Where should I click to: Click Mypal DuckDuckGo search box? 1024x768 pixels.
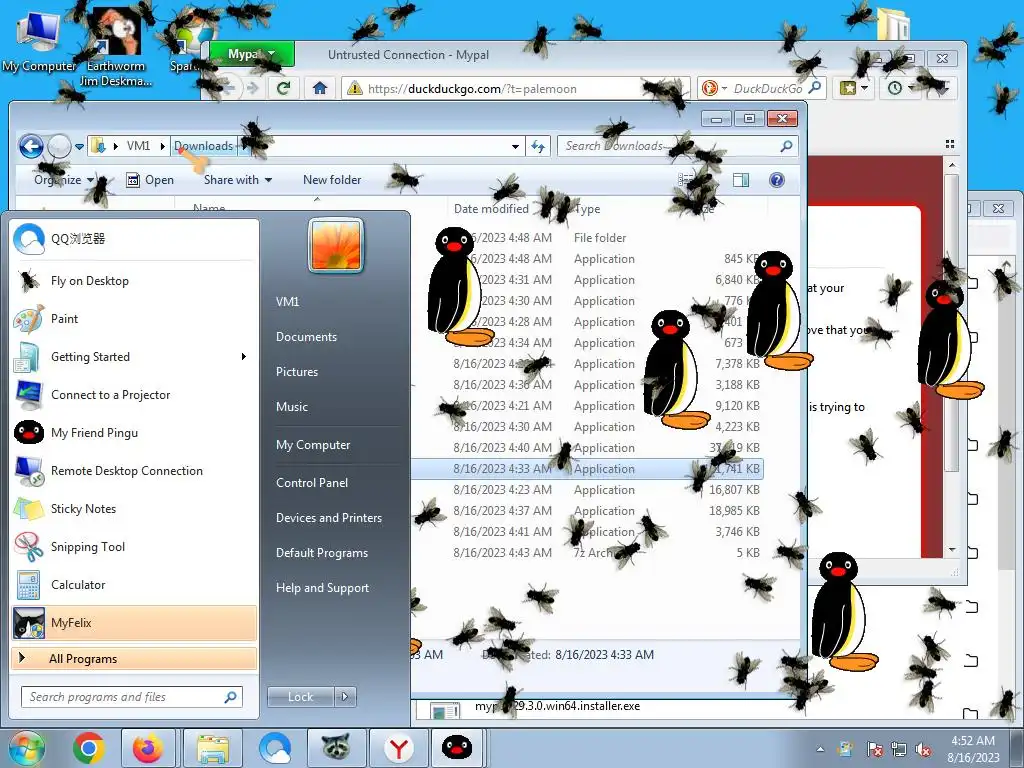(761, 88)
